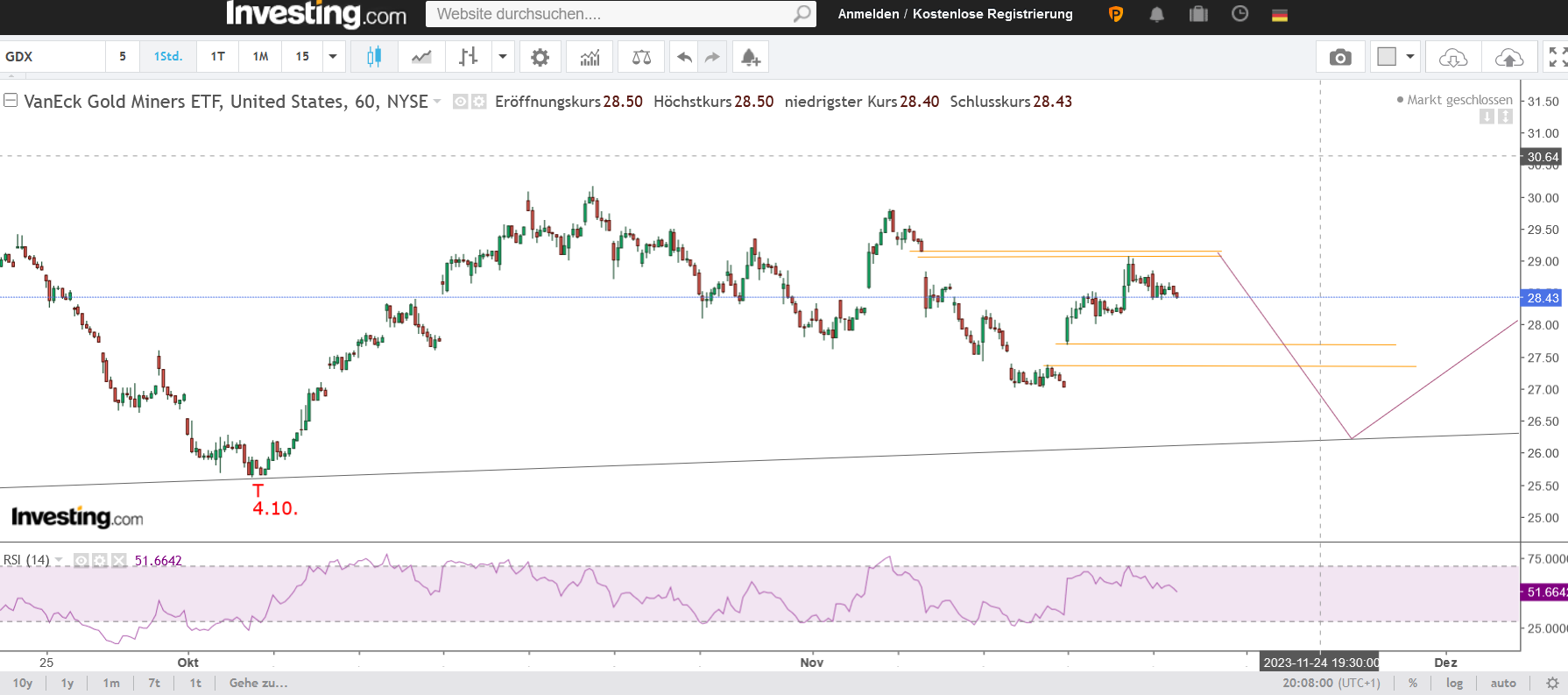Screen dimensions: 1568x695
Task: Add an alert with bell-plus icon
Action: 751,57
